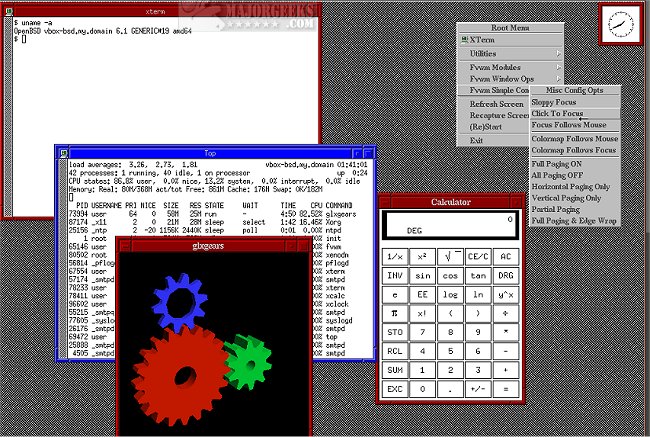This screenshot has height=437, width=650.
Task: Click the XTerm icon in Root Menu
Action: (x=465, y=38)
